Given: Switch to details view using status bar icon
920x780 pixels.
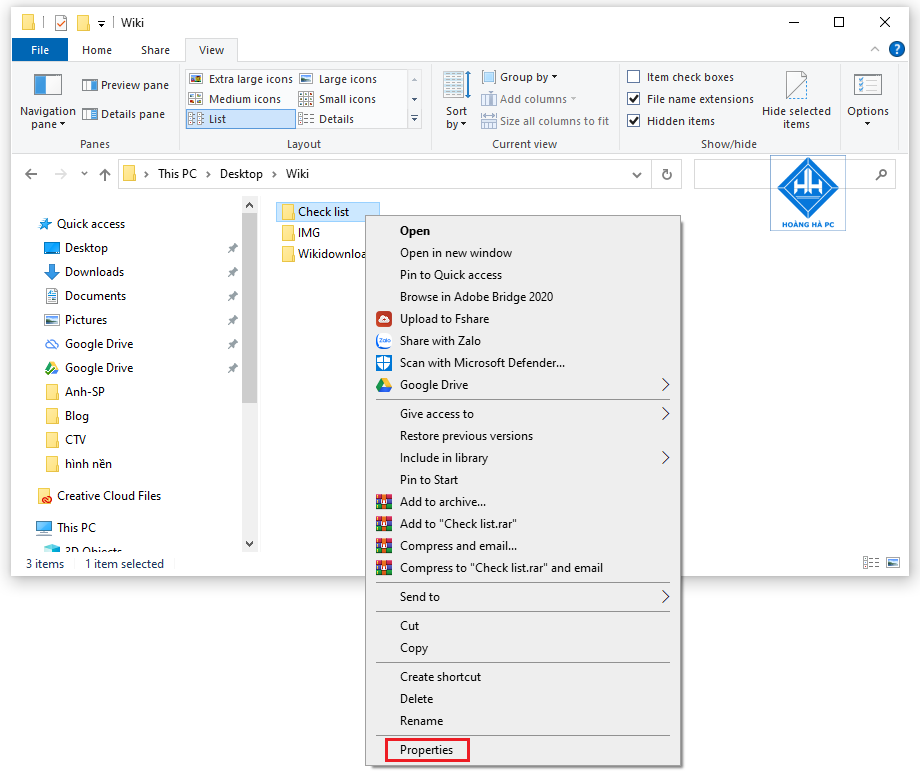Looking at the screenshot, I should 870,562.
